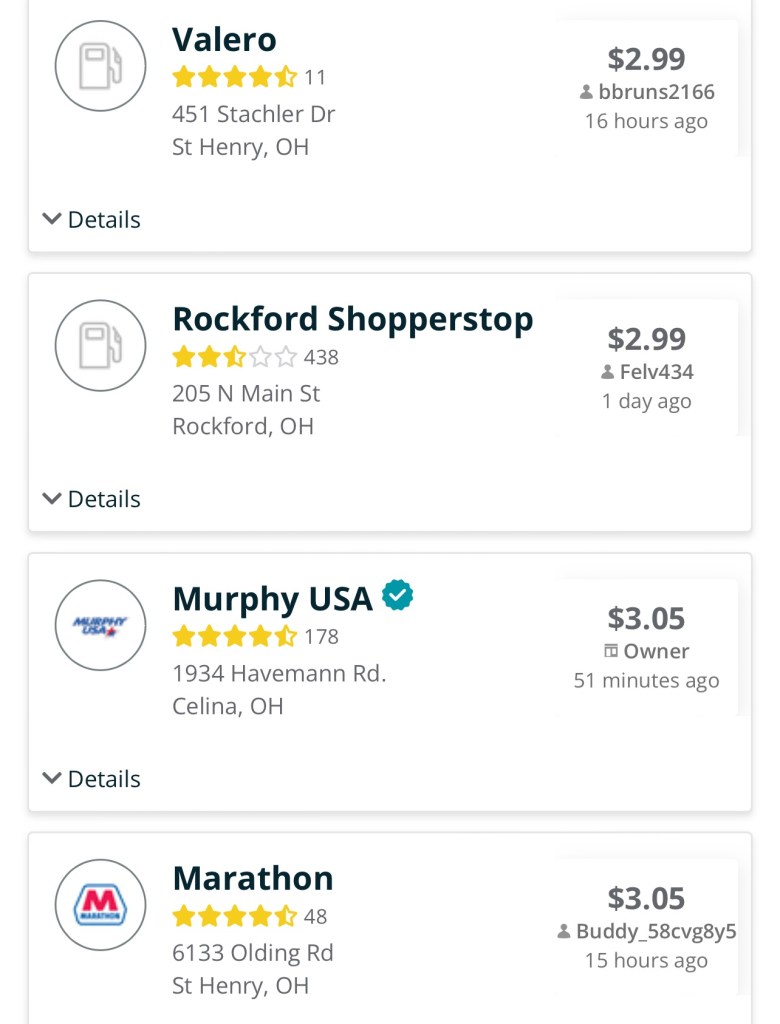780x1024 pixels.
Task: Open the Rockford Shopperstop station link
Action: coord(352,320)
